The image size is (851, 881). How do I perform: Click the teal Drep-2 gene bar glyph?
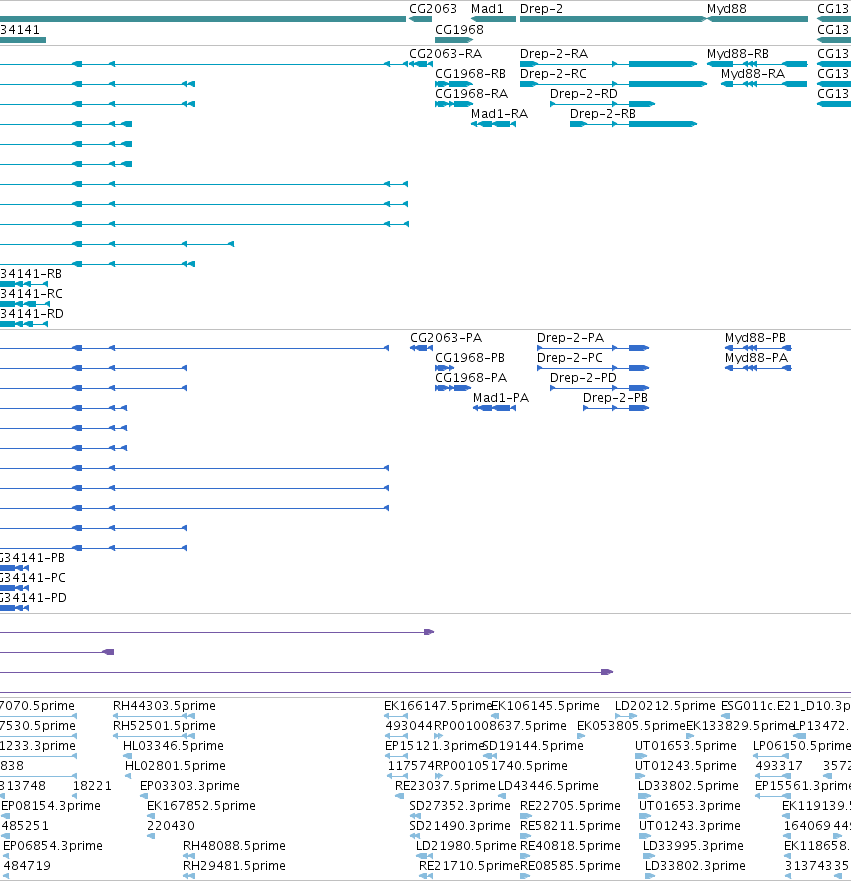click(x=612, y=19)
